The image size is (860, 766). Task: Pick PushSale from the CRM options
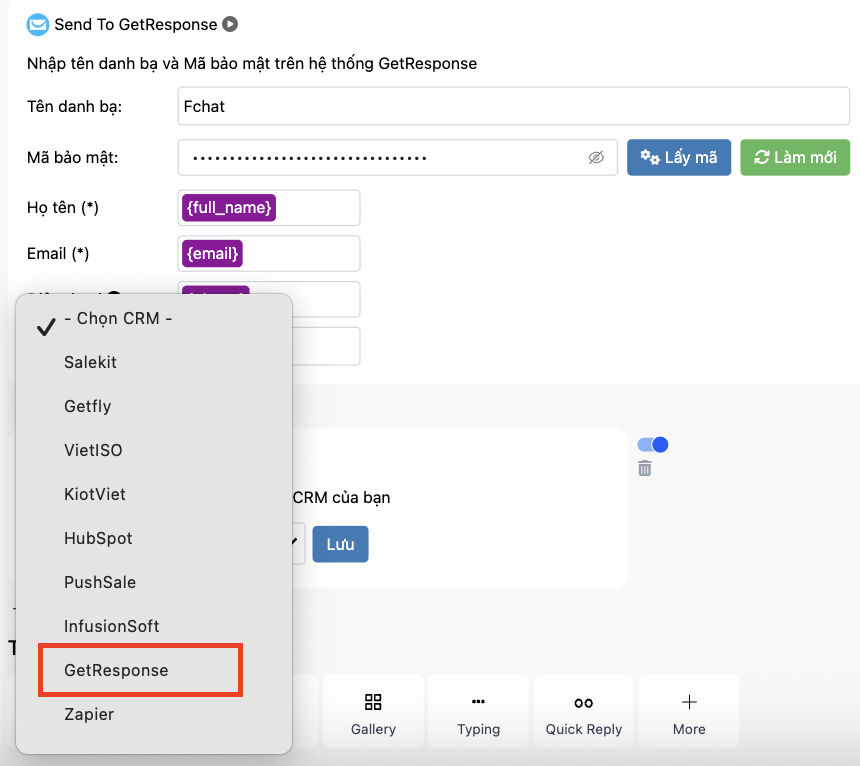154,582
